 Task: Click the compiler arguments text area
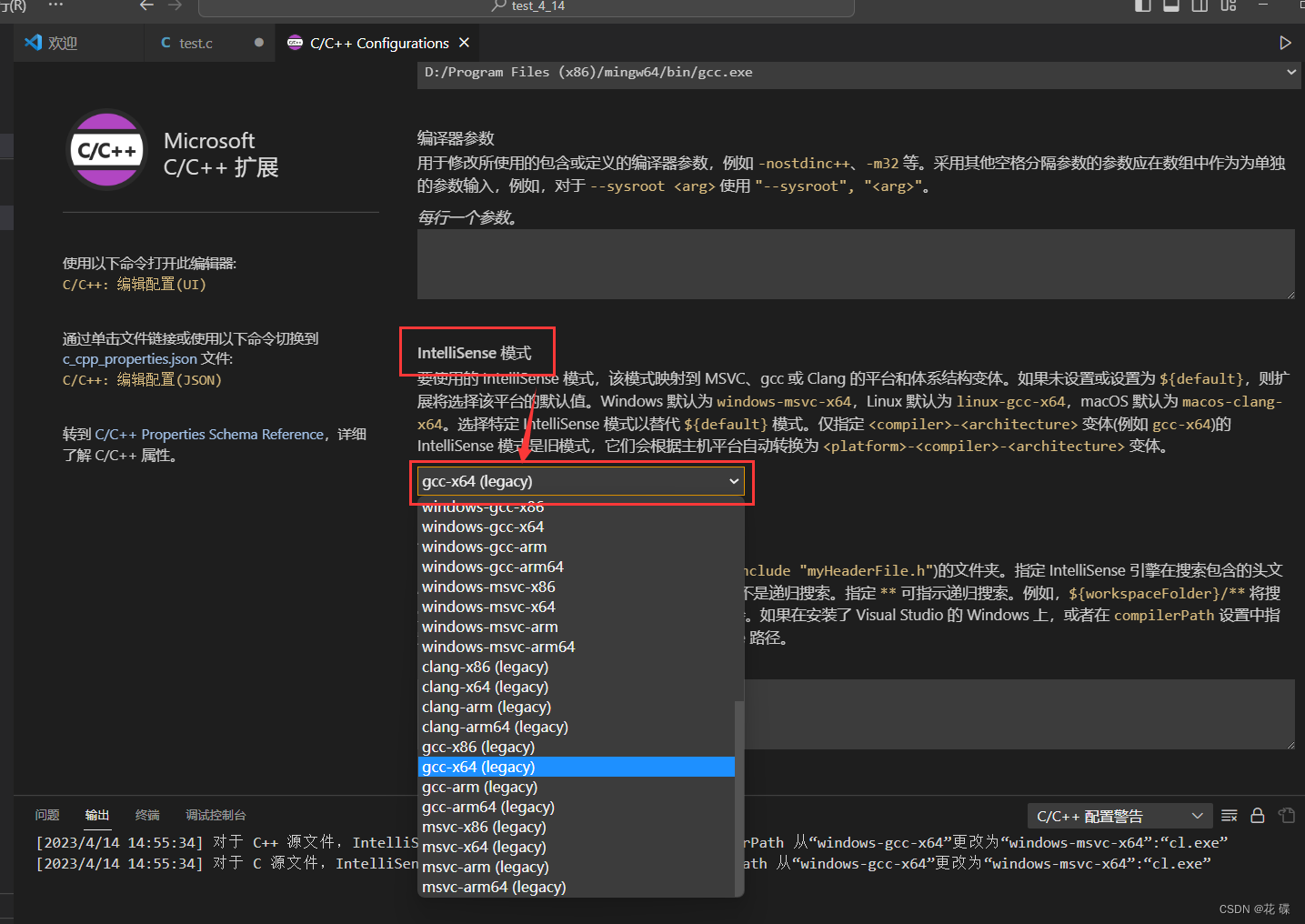[x=856, y=264]
